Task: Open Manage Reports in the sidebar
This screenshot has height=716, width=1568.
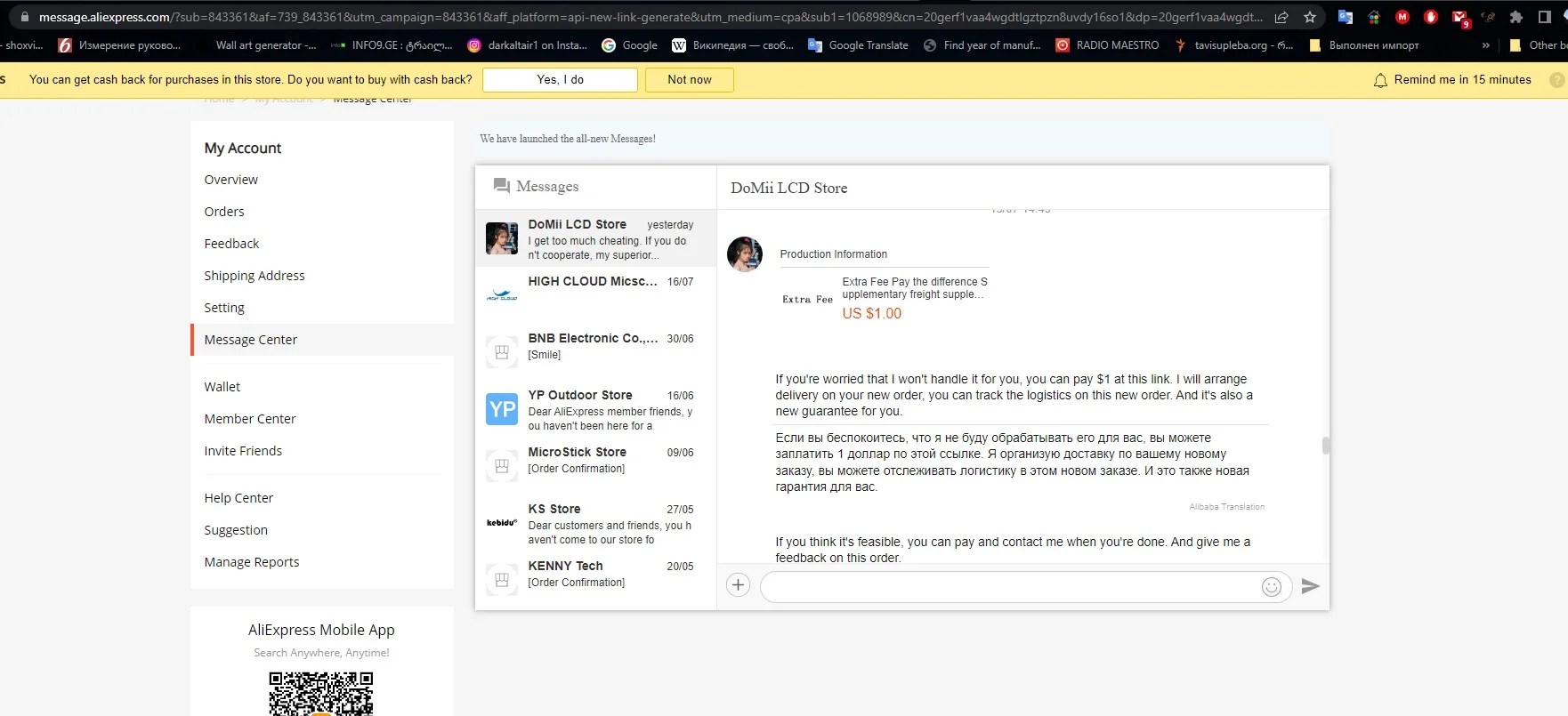Action: coord(252,562)
